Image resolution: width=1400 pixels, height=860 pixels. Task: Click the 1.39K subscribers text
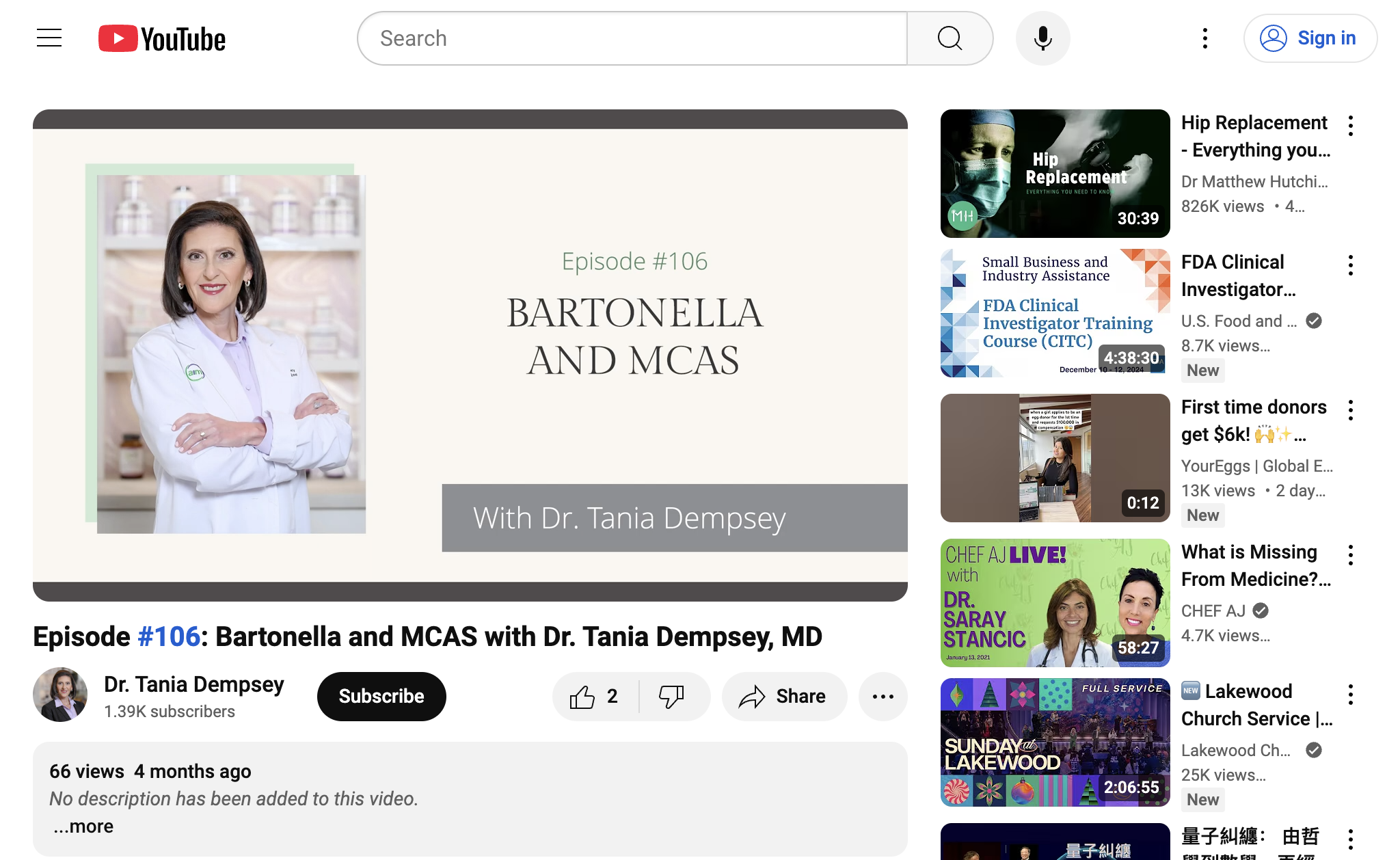coord(170,712)
